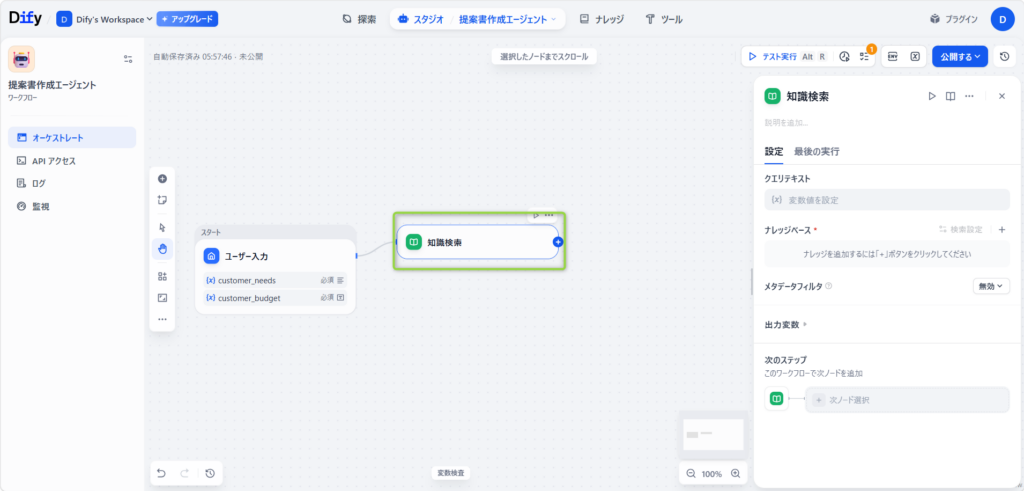Run this step with the panel play icon
The image size is (1024, 491).
pos(931,96)
